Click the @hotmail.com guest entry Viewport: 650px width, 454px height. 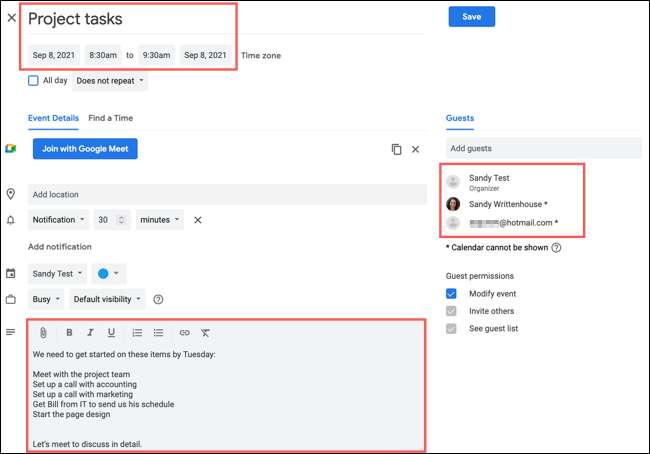coord(514,223)
